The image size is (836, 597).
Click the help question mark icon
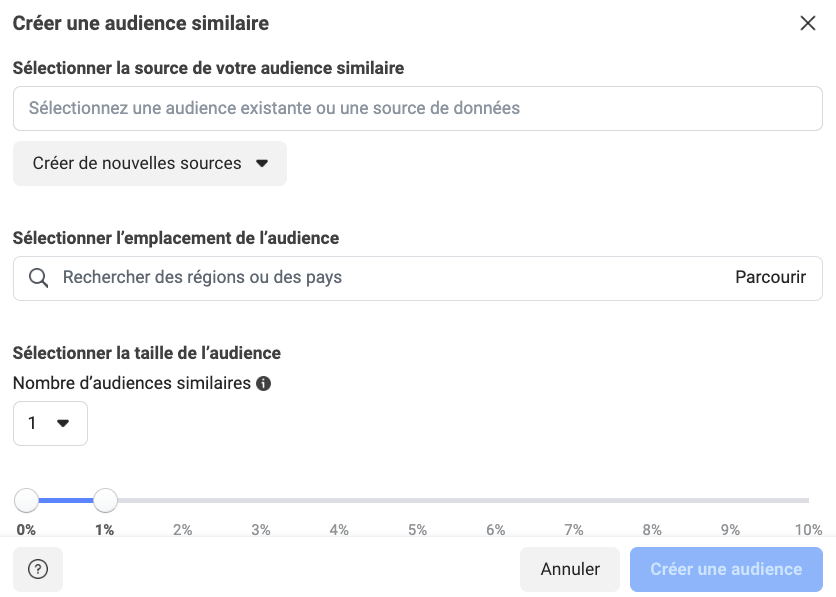tap(38, 569)
